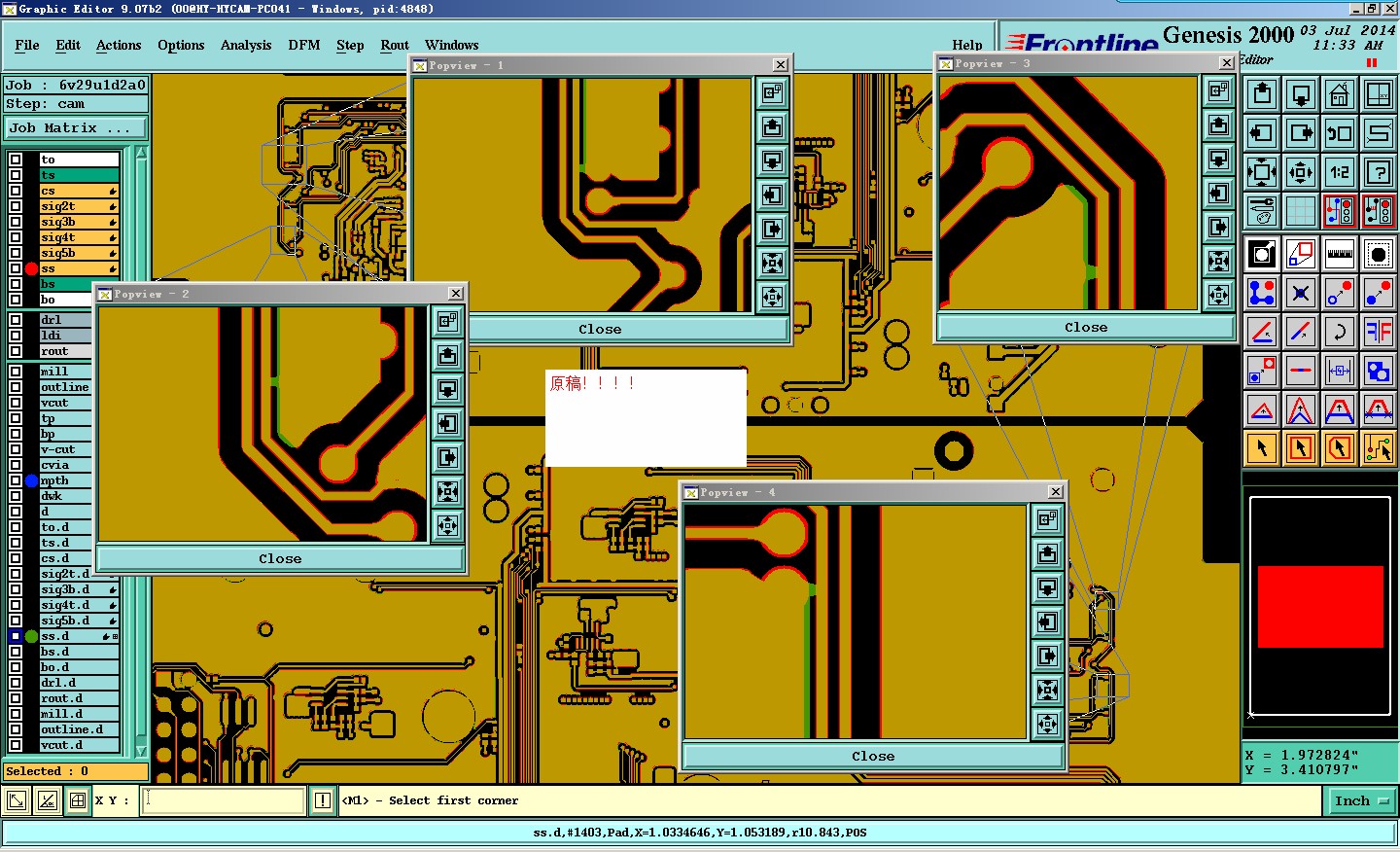Toggle checkbox for the 'drl' layer
This screenshot has height=852, width=1400.
tap(16, 320)
